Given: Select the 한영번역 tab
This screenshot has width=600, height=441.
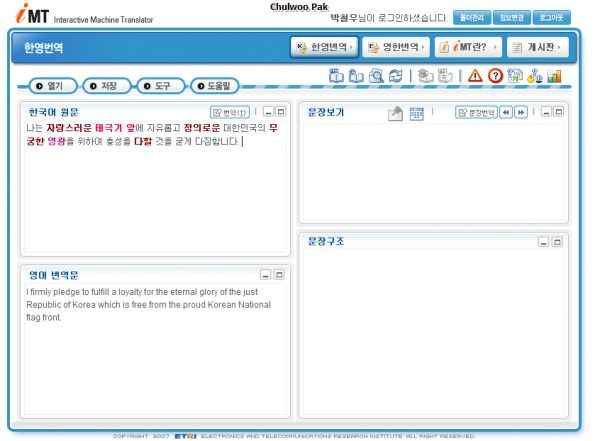Looking at the screenshot, I should [x=324, y=47].
